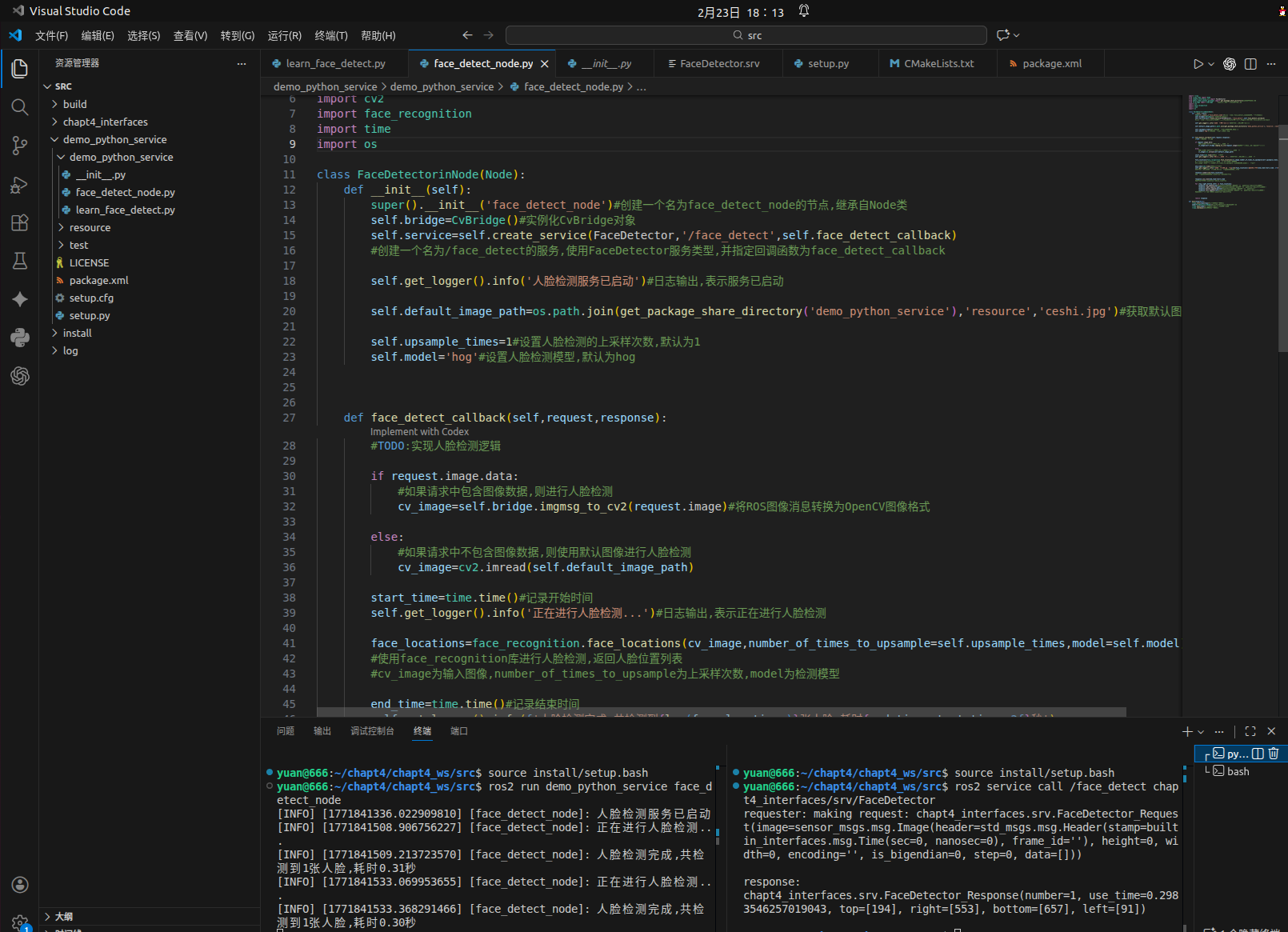Open the Python view in activity bar
The image size is (1288, 932).
20,338
